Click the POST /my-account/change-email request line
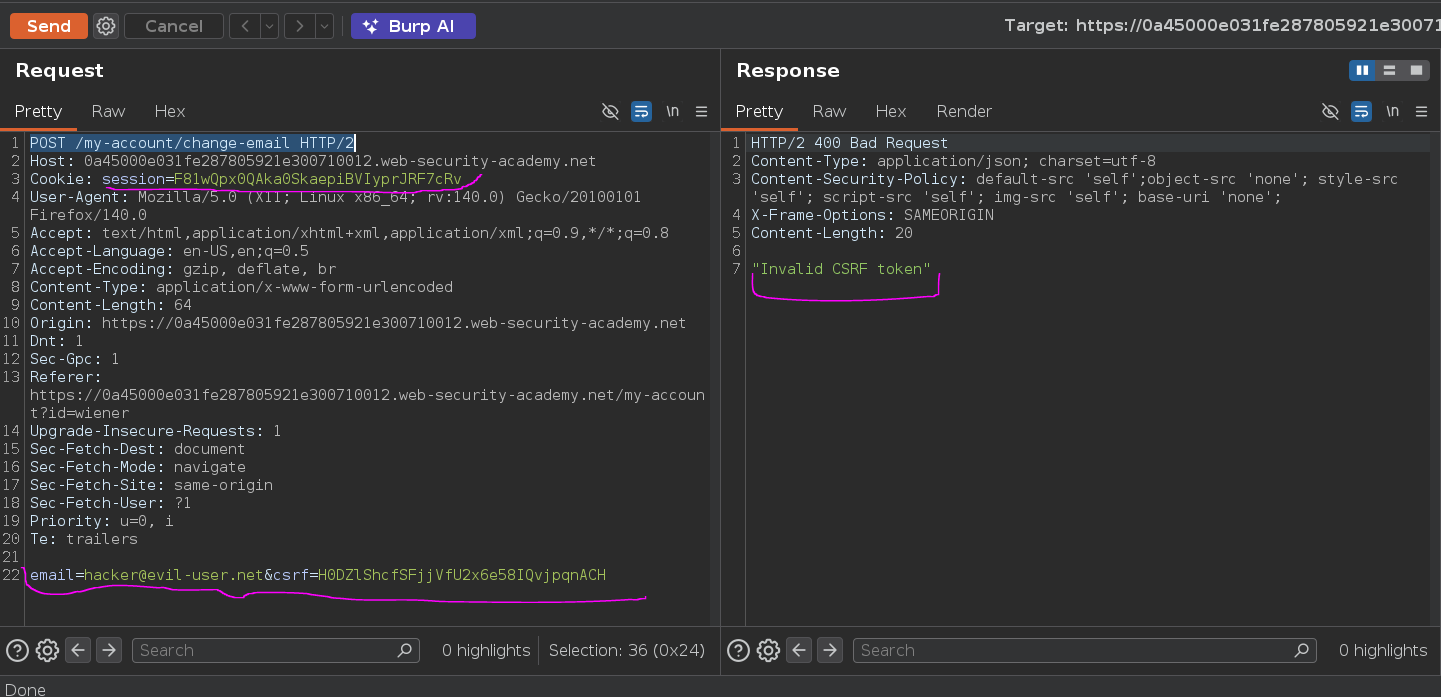 [192, 143]
